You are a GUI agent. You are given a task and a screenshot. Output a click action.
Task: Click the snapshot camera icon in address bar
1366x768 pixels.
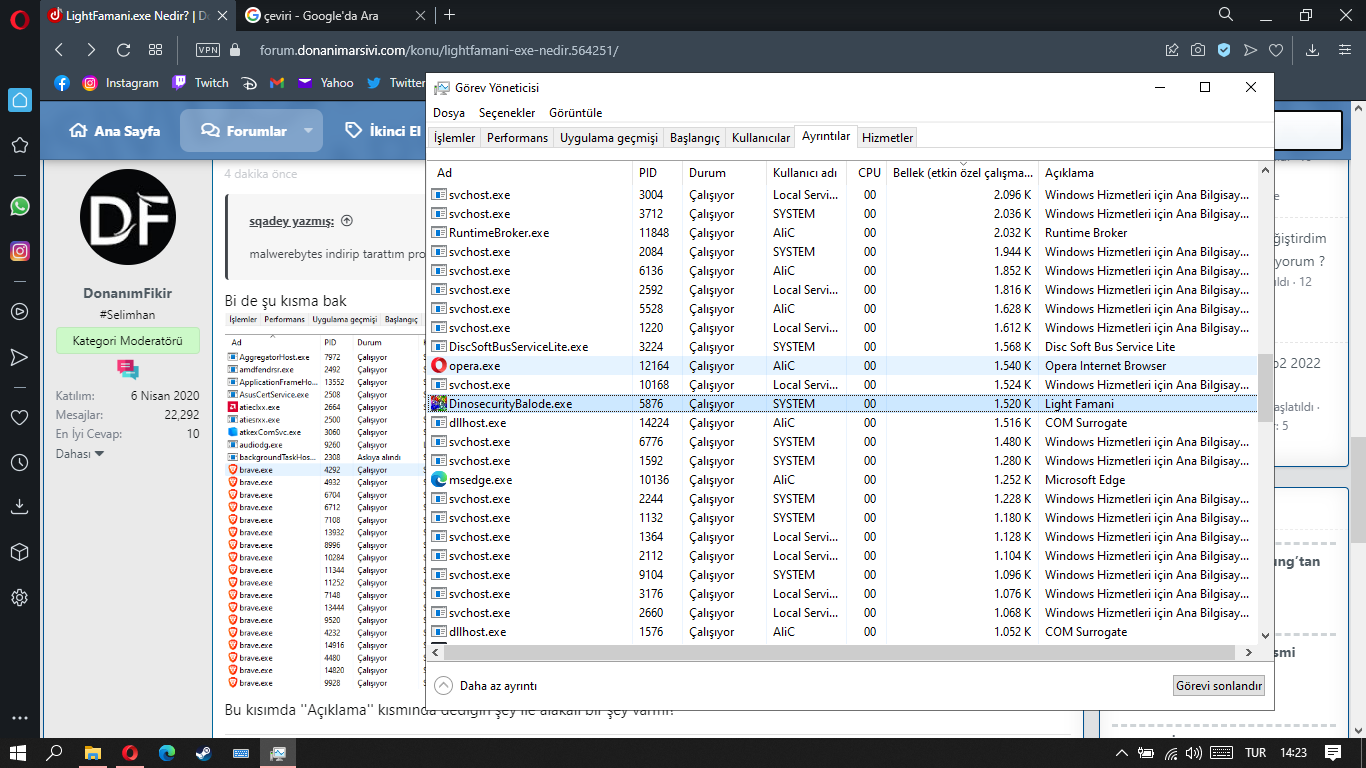[1198, 50]
